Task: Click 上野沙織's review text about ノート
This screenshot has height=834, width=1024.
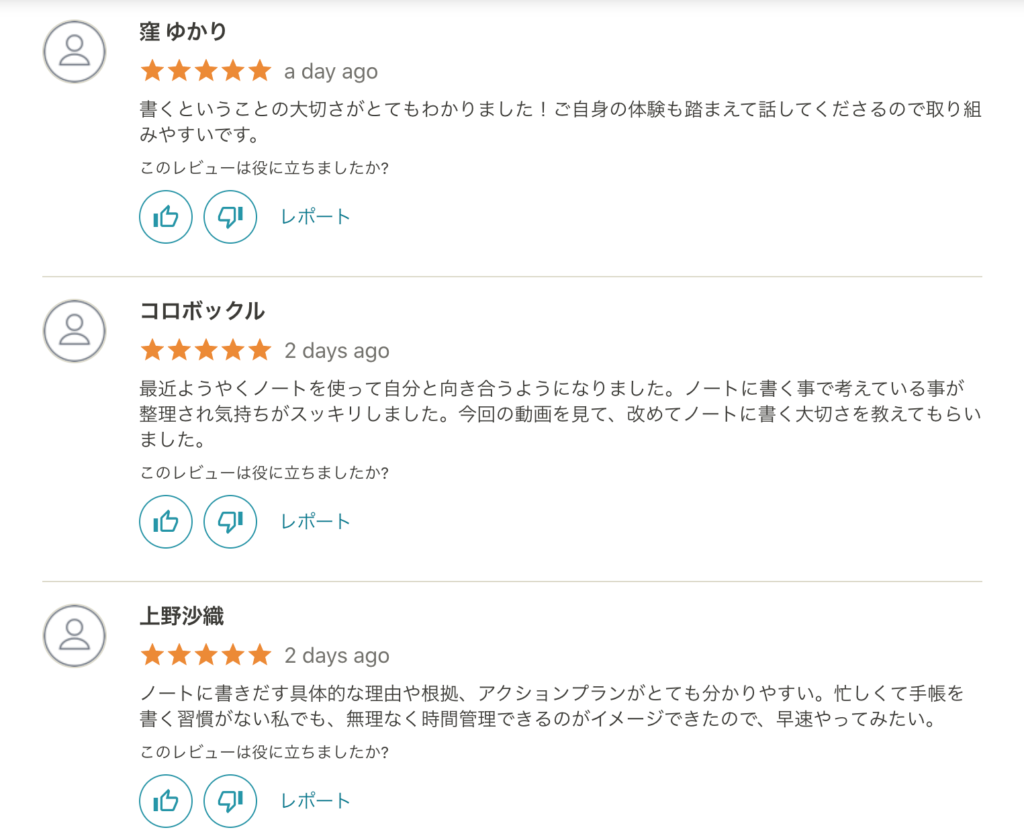Action: [552, 706]
